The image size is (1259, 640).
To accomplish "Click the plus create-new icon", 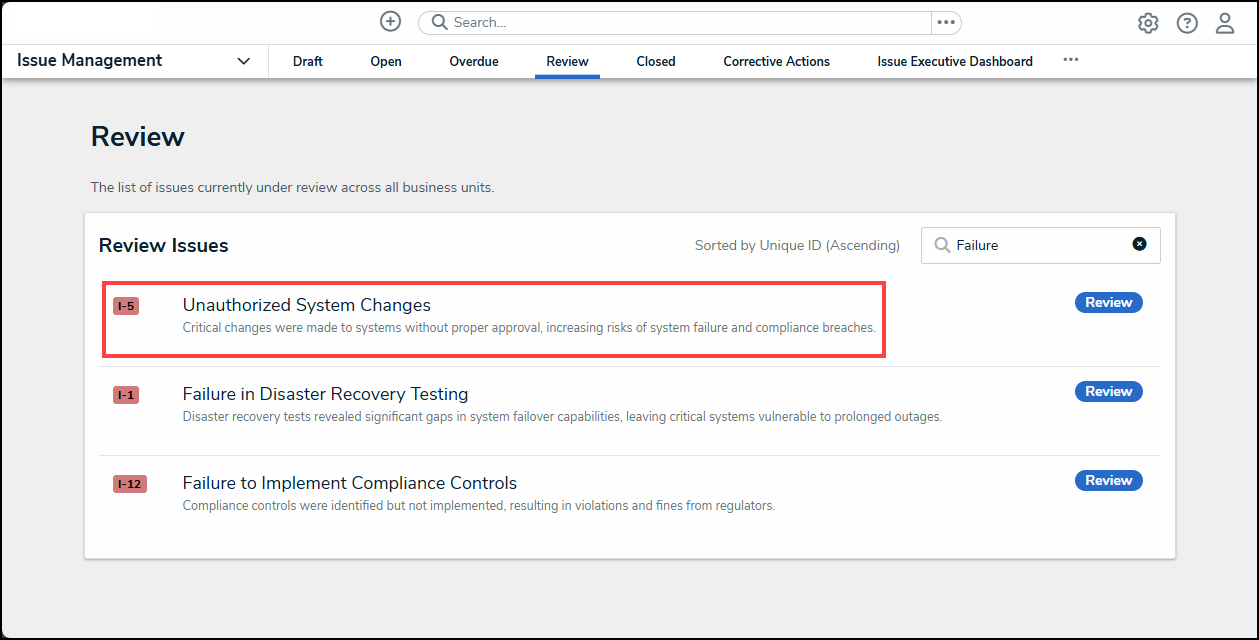I will [390, 22].
